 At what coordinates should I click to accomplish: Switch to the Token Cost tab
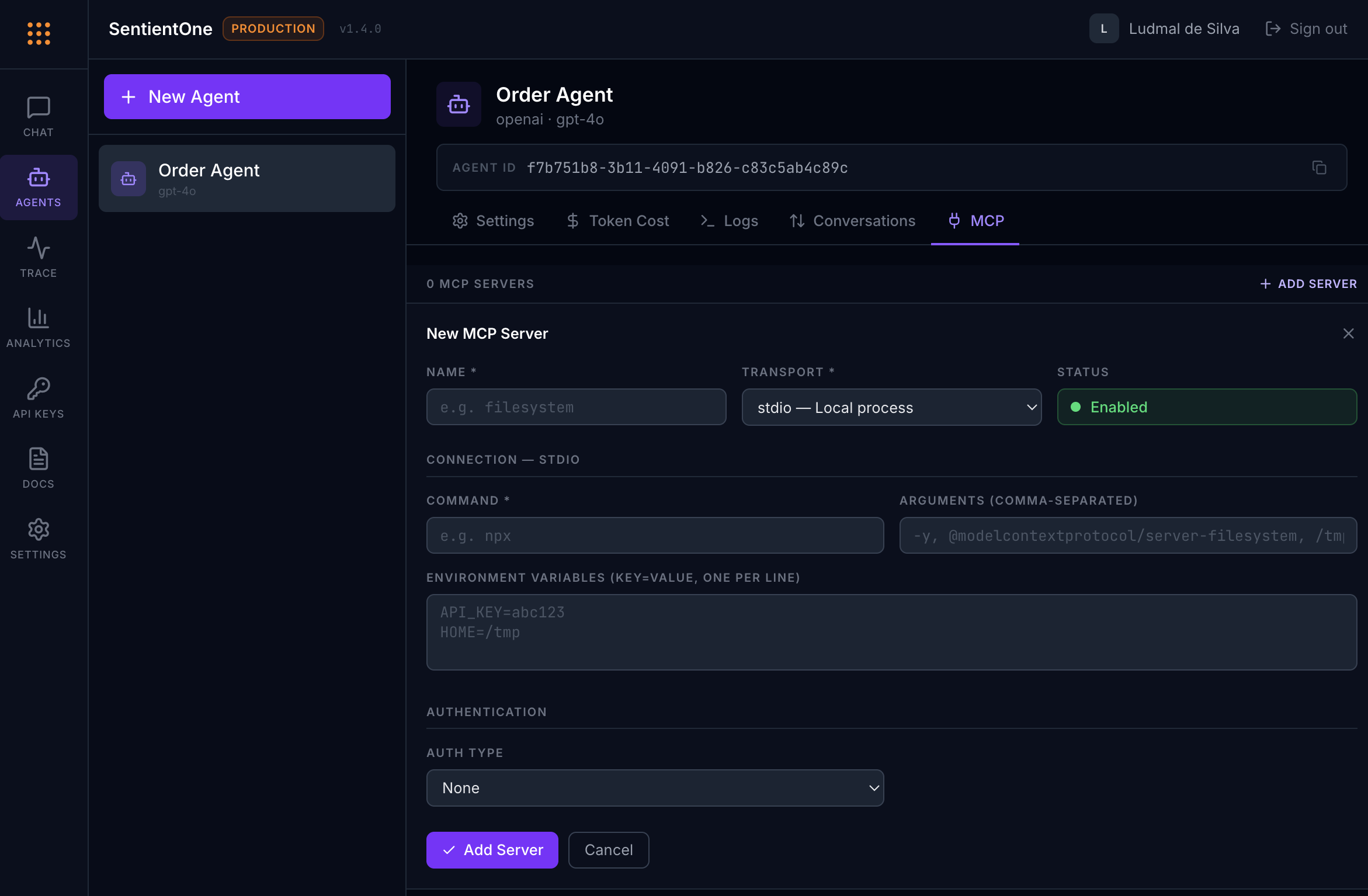pyautogui.click(x=618, y=221)
